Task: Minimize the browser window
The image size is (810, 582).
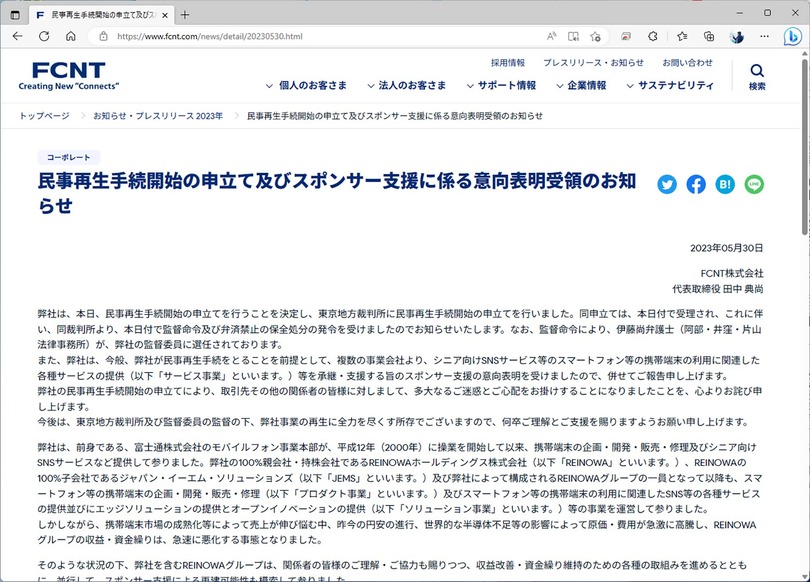Action: [x=740, y=13]
